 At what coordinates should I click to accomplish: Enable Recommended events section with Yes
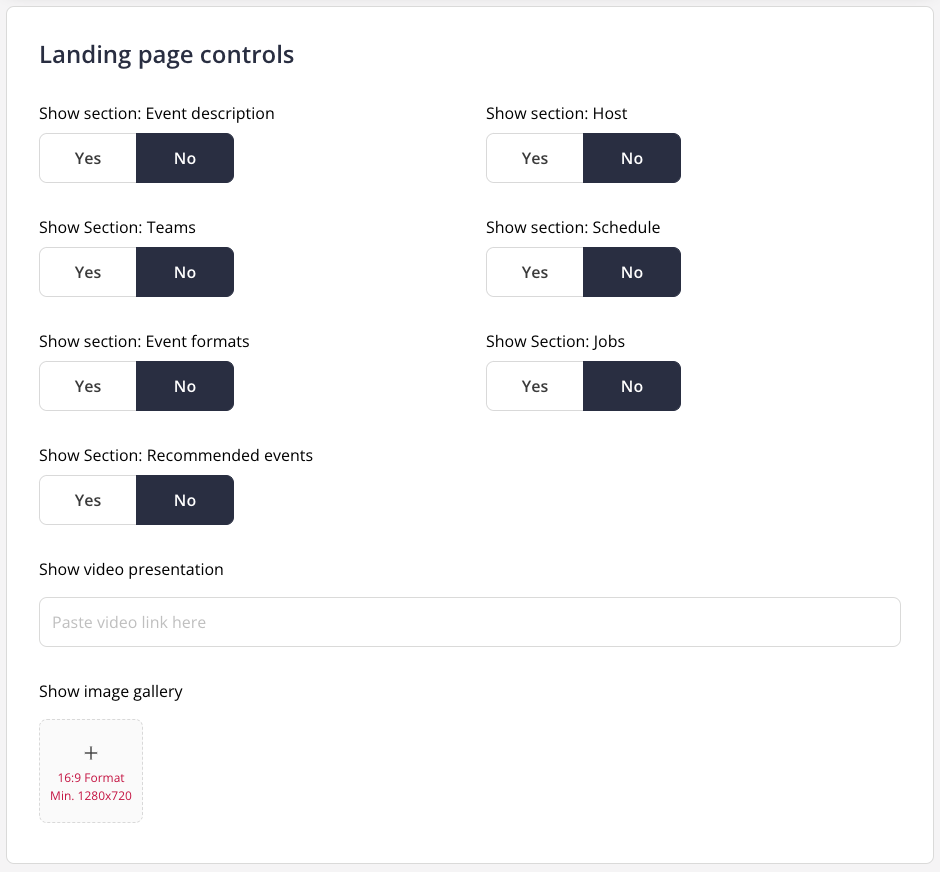(88, 500)
